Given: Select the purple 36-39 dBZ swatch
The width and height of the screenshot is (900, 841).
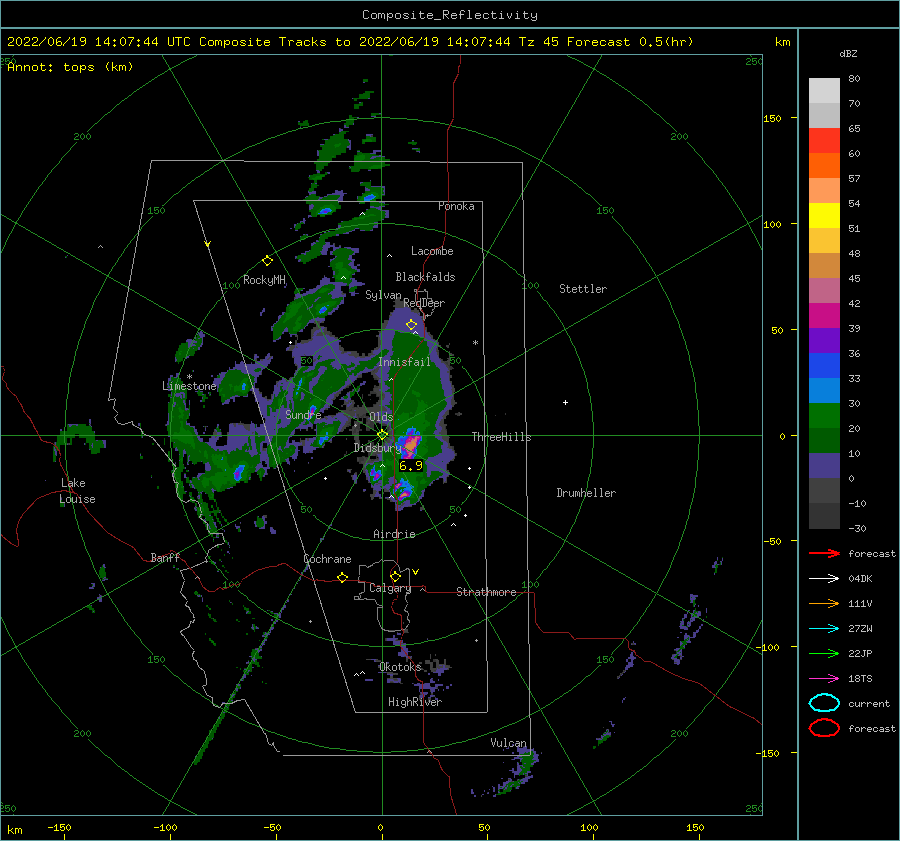Looking at the screenshot, I should (824, 341).
